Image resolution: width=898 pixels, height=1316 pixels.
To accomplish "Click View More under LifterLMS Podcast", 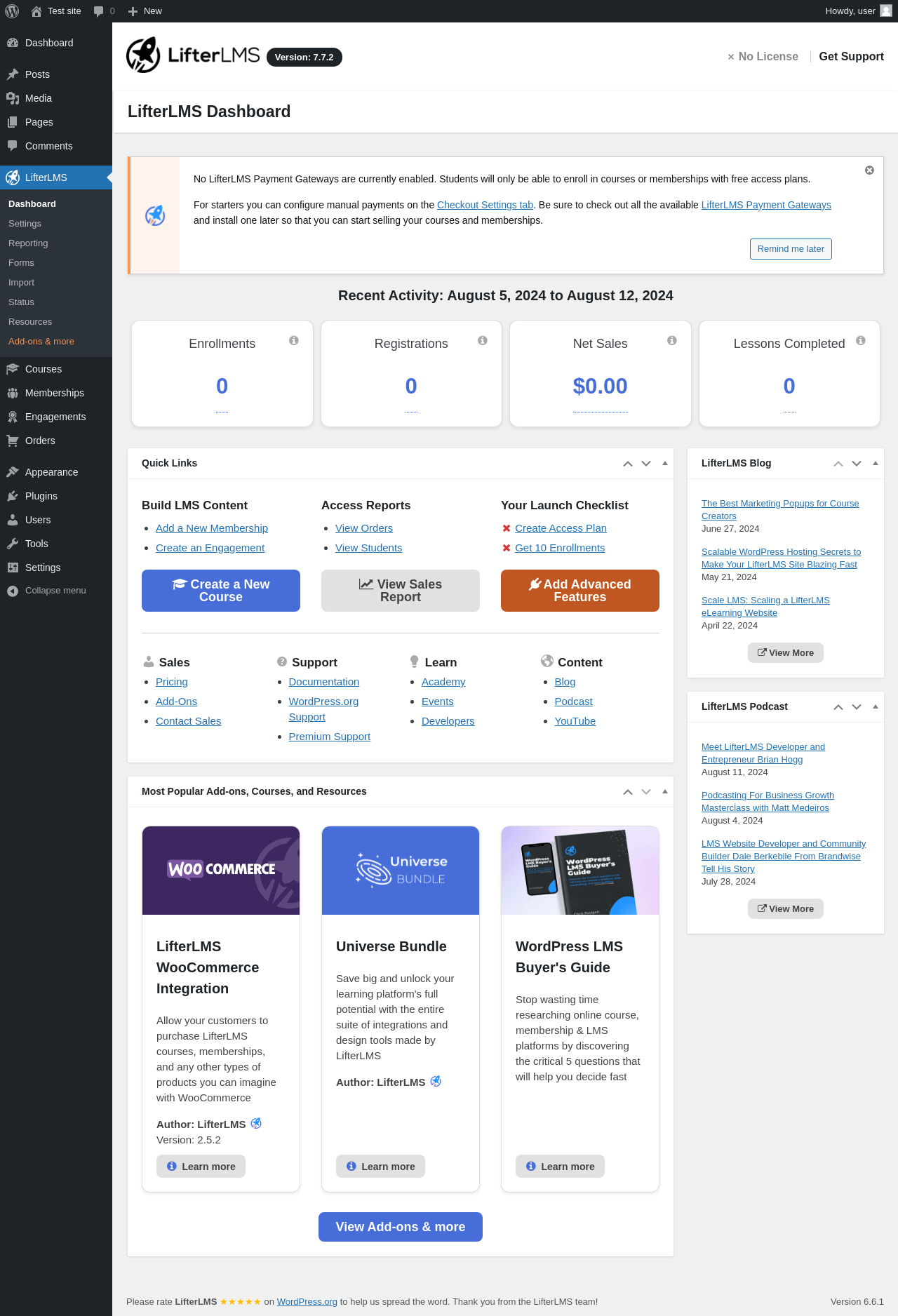I will pyautogui.click(x=786, y=909).
